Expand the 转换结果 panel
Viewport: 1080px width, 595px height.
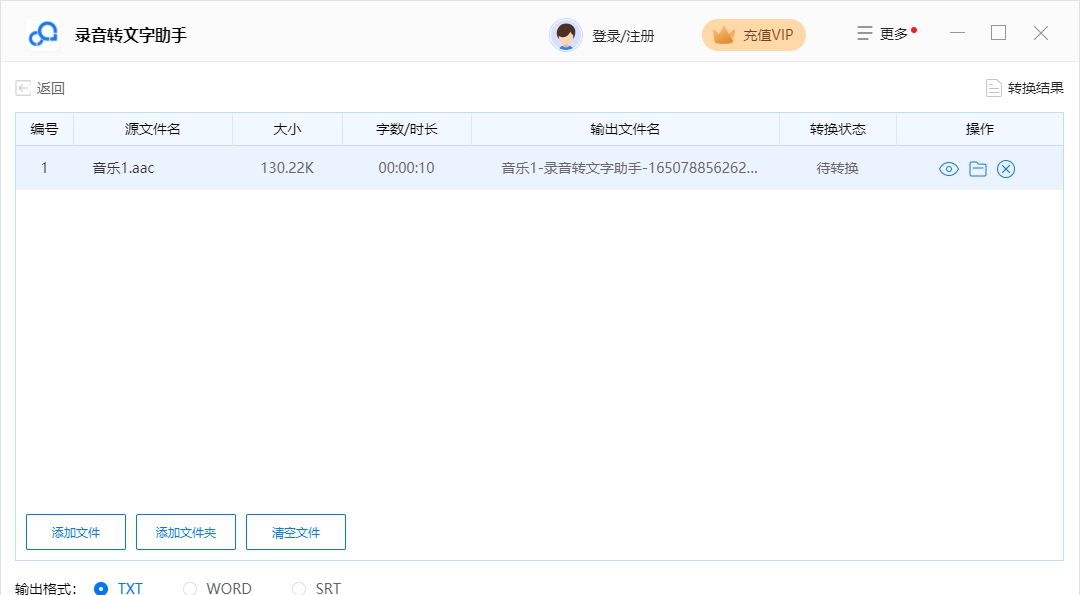click(1031, 88)
